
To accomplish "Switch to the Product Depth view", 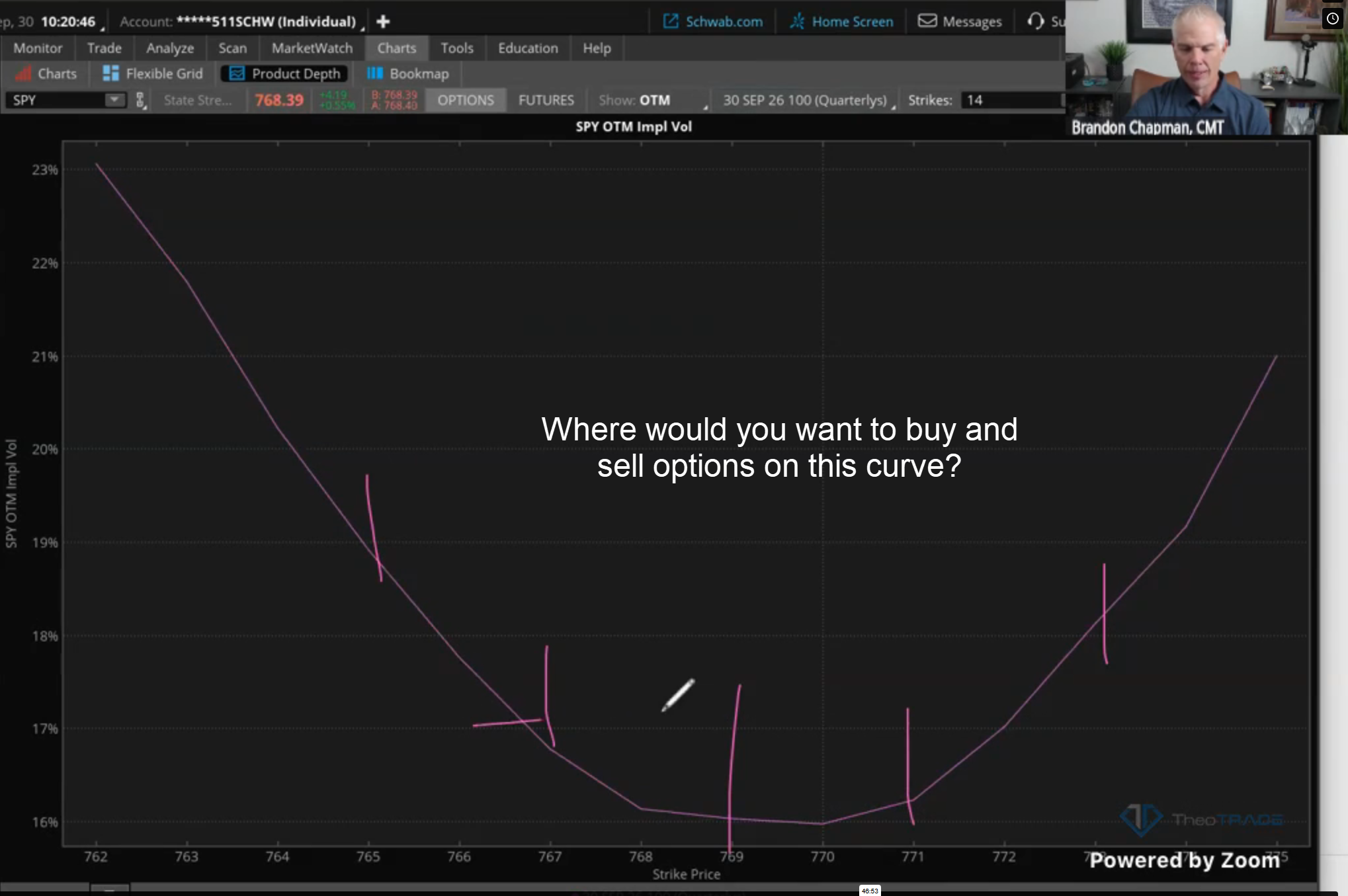I will (x=284, y=73).
